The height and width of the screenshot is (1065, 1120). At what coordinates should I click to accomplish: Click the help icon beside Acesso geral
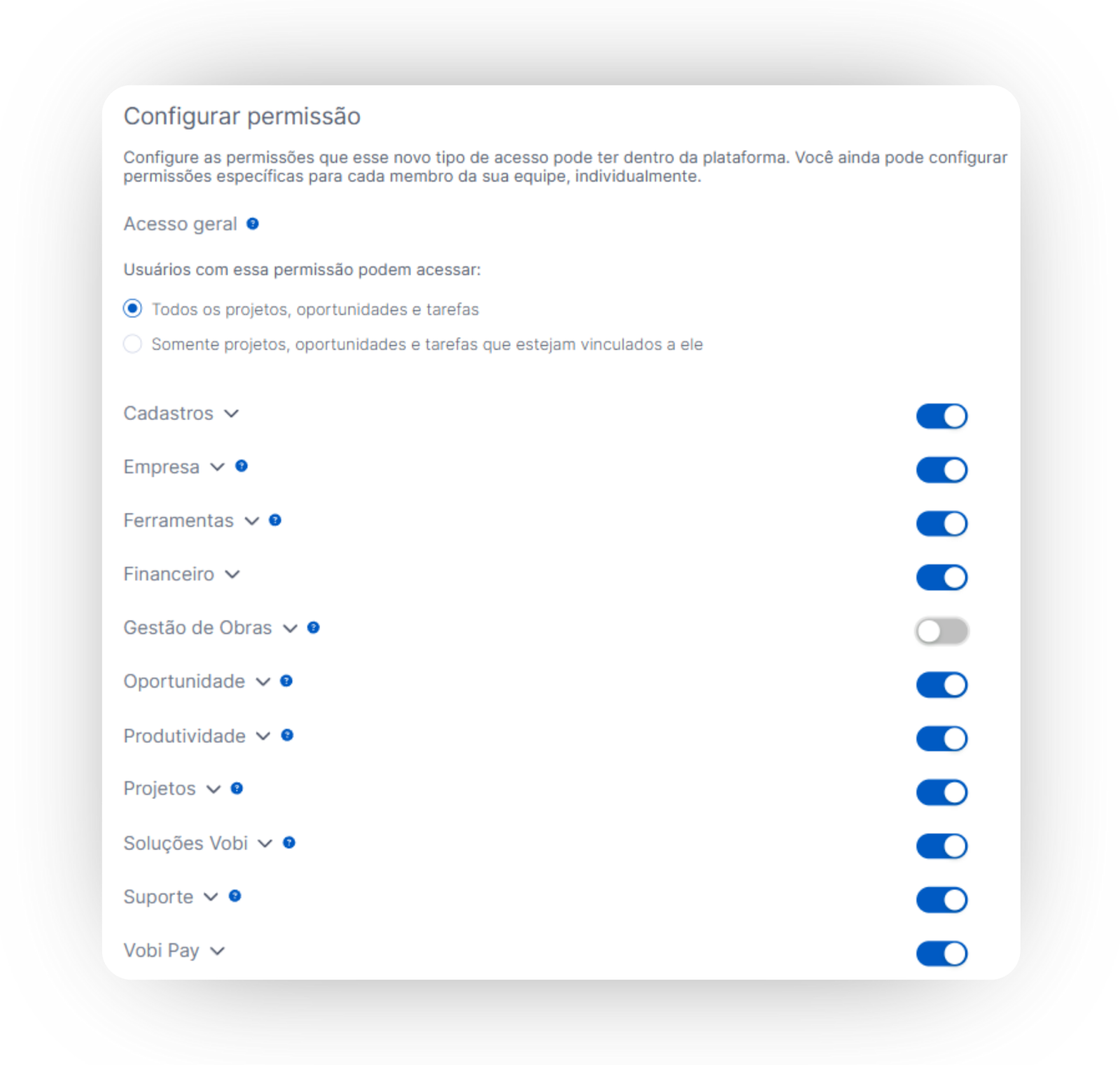point(253,224)
